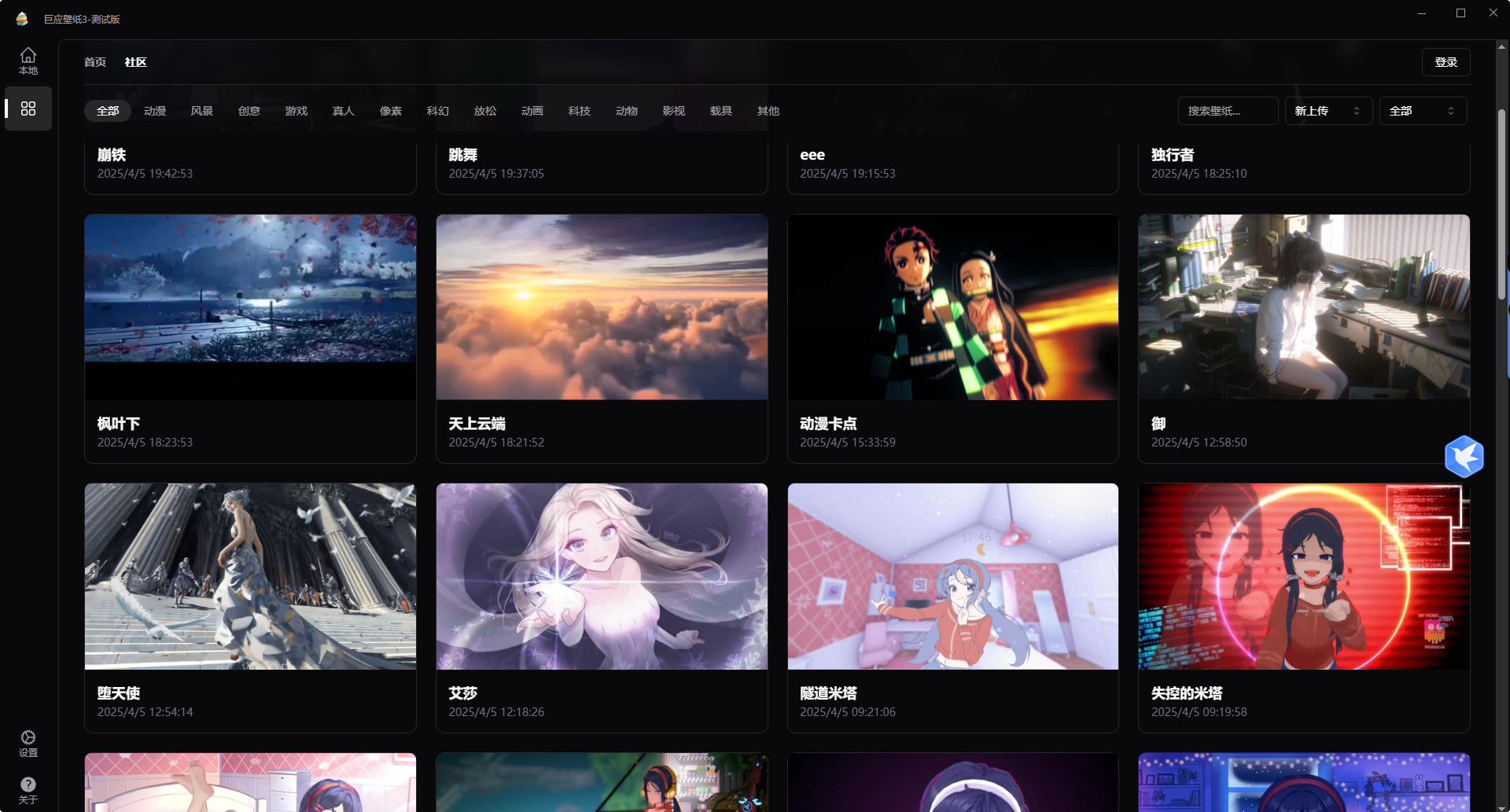Image resolution: width=1510 pixels, height=812 pixels.
Task: Click the vertical scrollbar thumb
Action: (1501, 204)
